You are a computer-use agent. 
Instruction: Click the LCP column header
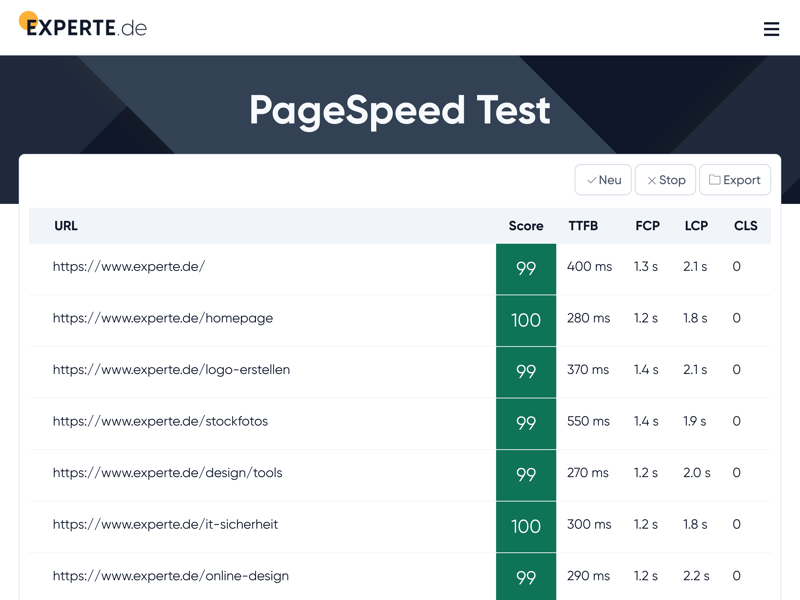tap(696, 226)
